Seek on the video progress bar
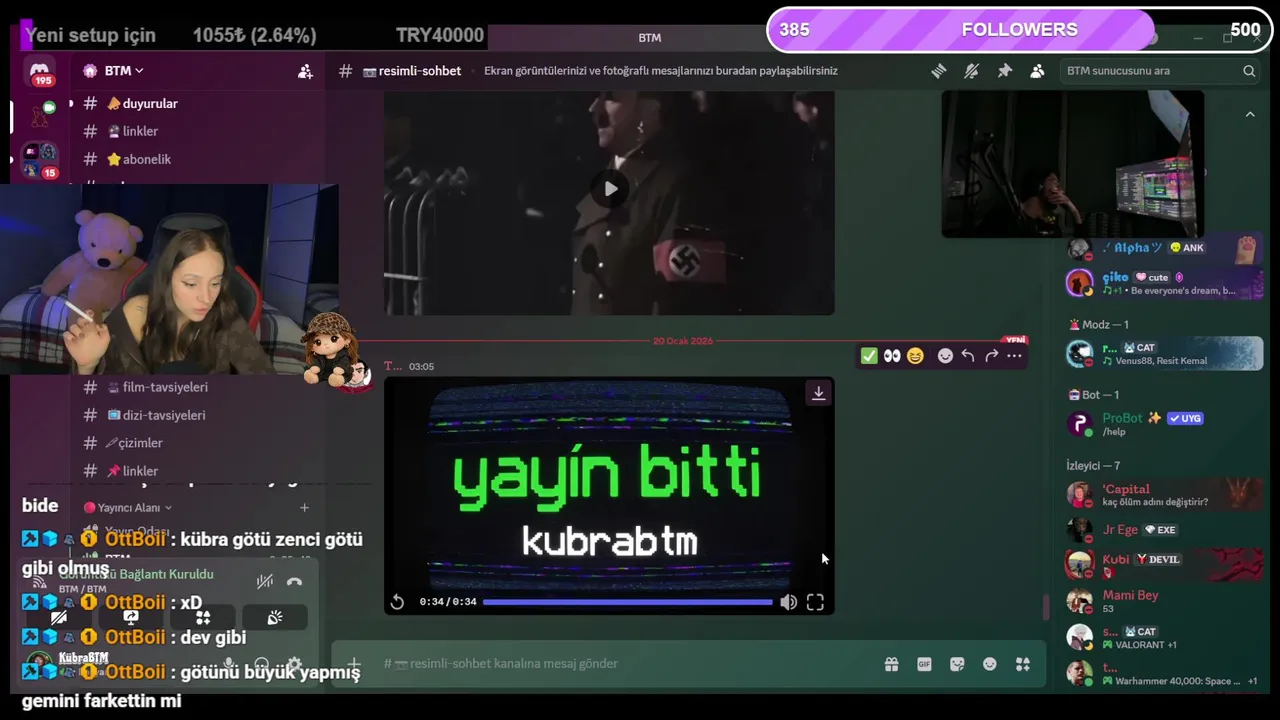The height and width of the screenshot is (720, 1280). point(628,602)
